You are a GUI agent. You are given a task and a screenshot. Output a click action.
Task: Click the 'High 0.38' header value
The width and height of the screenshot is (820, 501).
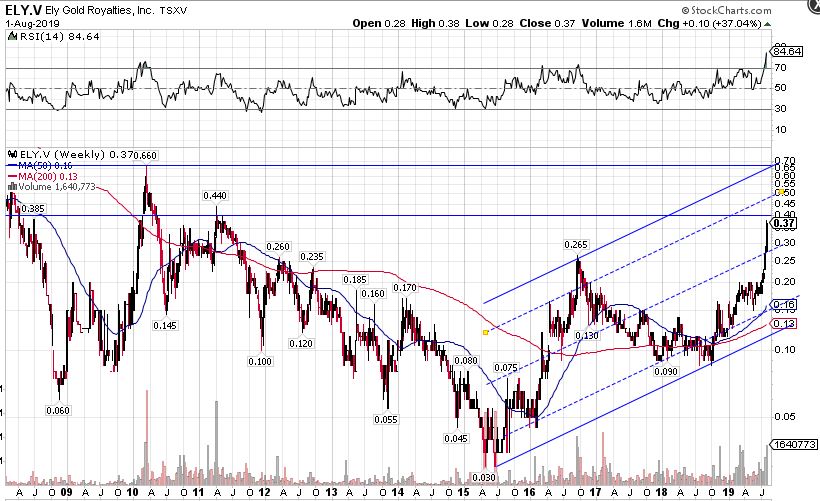434,24
